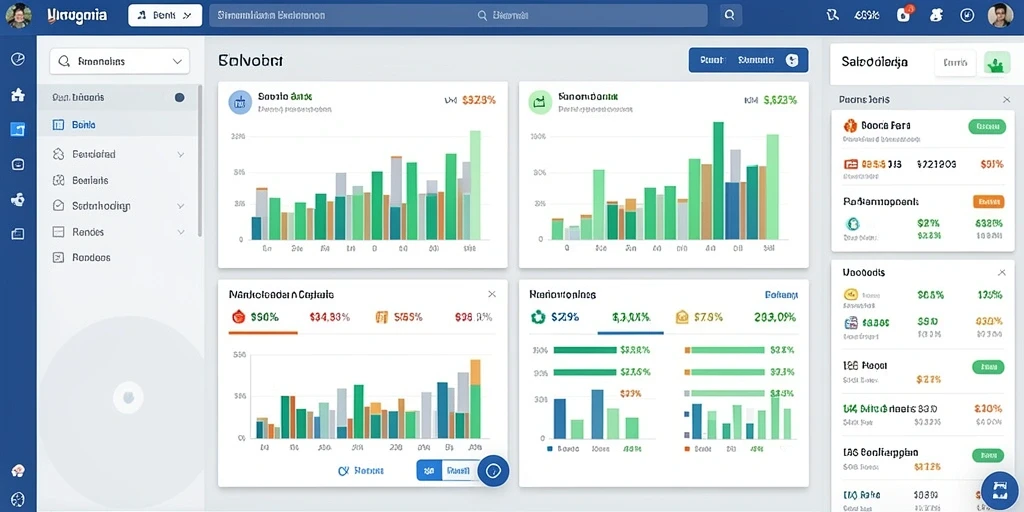Click the orange card icon in Booce Fara row

pyautogui.click(x=850, y=165)
